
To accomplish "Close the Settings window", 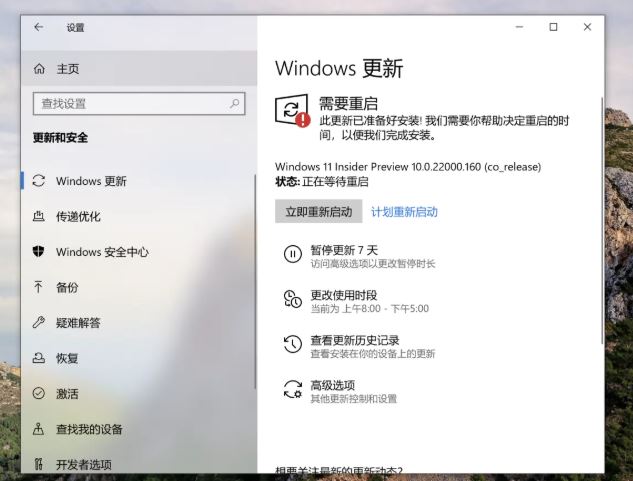I will coord(587,27).
